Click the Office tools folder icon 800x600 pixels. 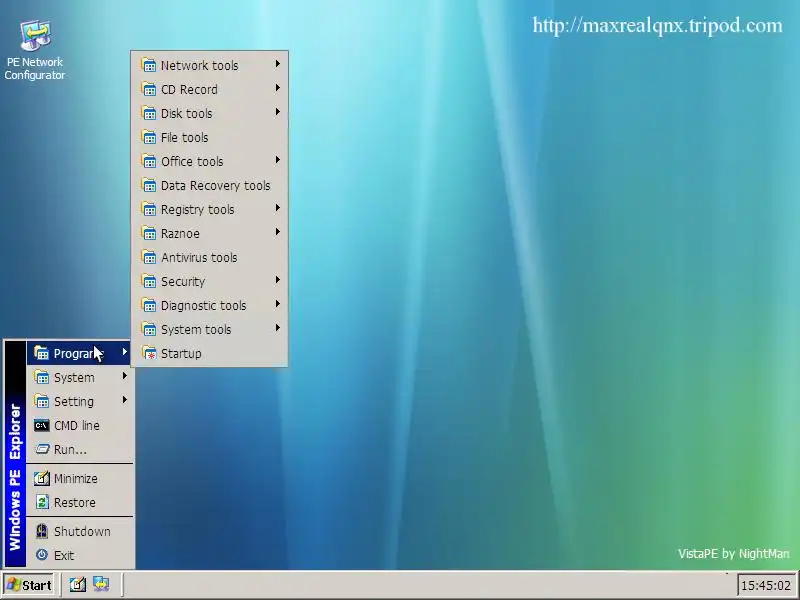(148, 161)
